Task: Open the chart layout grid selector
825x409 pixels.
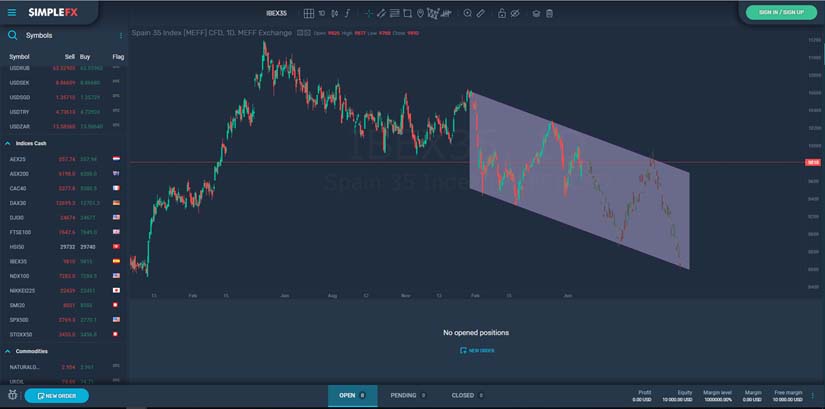Action: point(309,14)
